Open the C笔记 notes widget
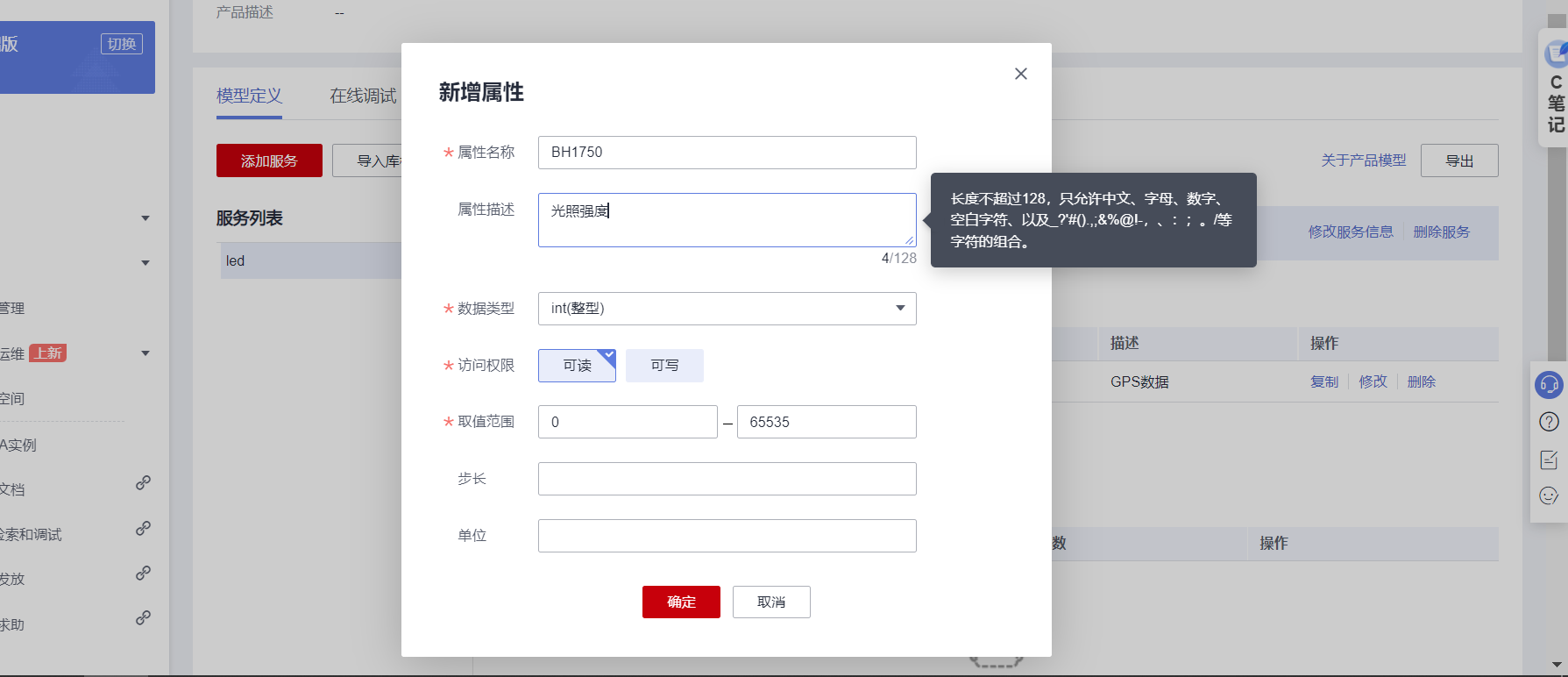 pyautogui.click(x=1554, y=88)
